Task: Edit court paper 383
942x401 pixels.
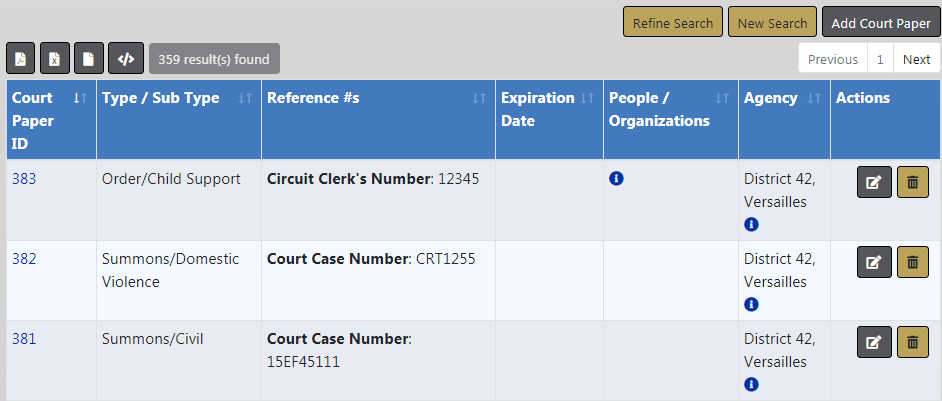Action: point(874,182)
